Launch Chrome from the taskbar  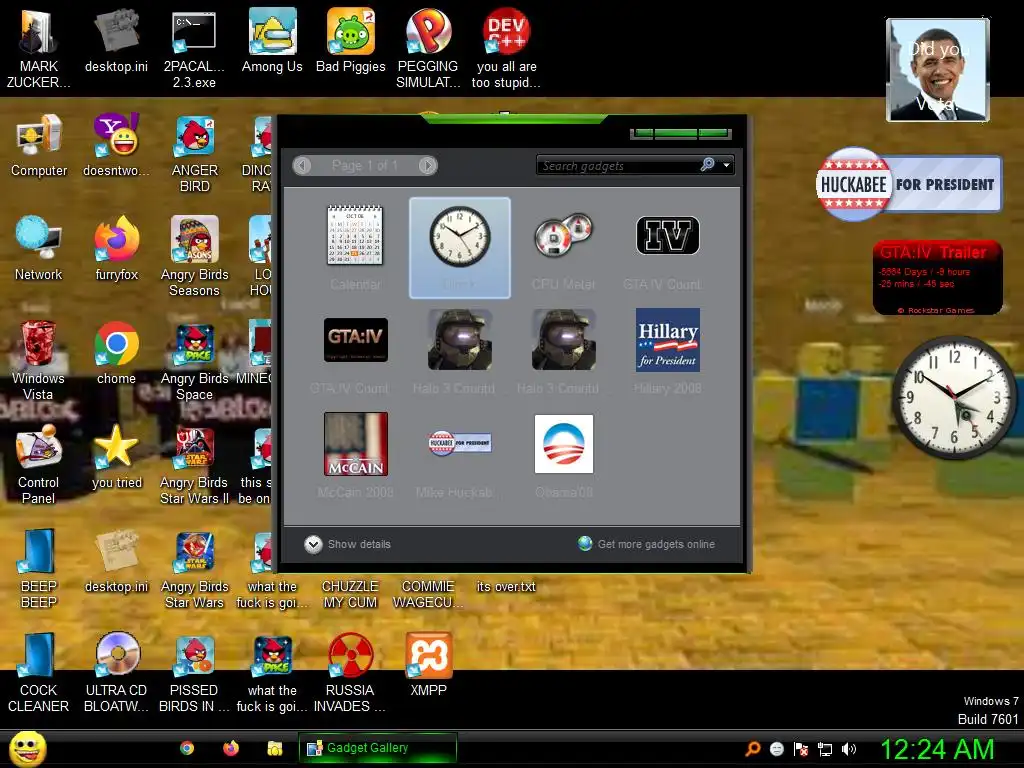(x=187, y=748)
